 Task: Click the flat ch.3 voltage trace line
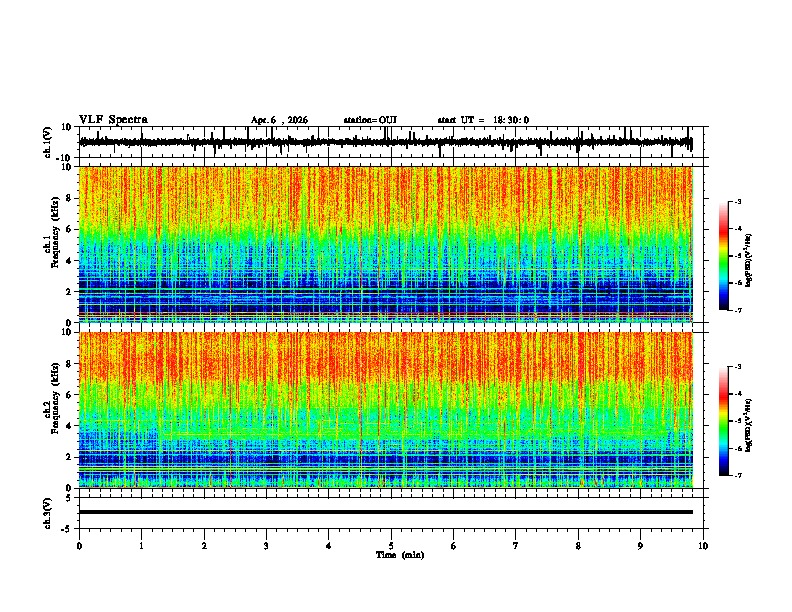pyautogui.click(x=386, y=512)
